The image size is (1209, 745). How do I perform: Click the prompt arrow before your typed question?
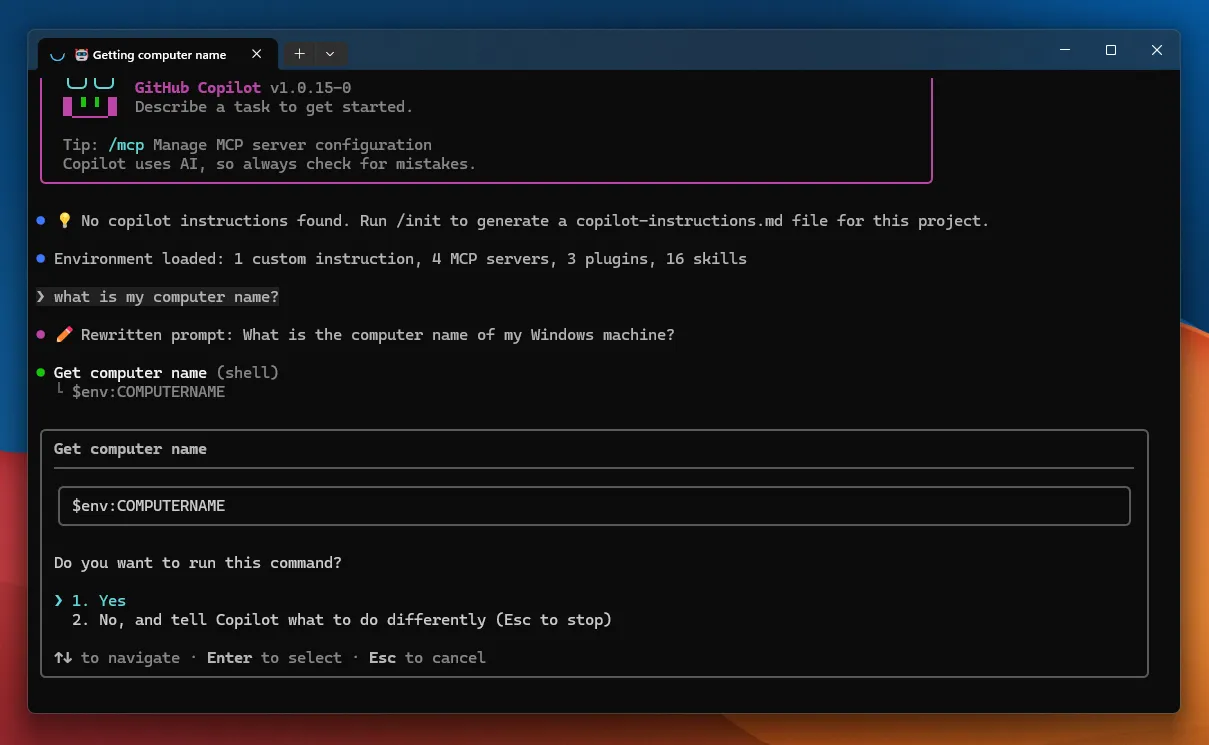click(x=40, y=296)
